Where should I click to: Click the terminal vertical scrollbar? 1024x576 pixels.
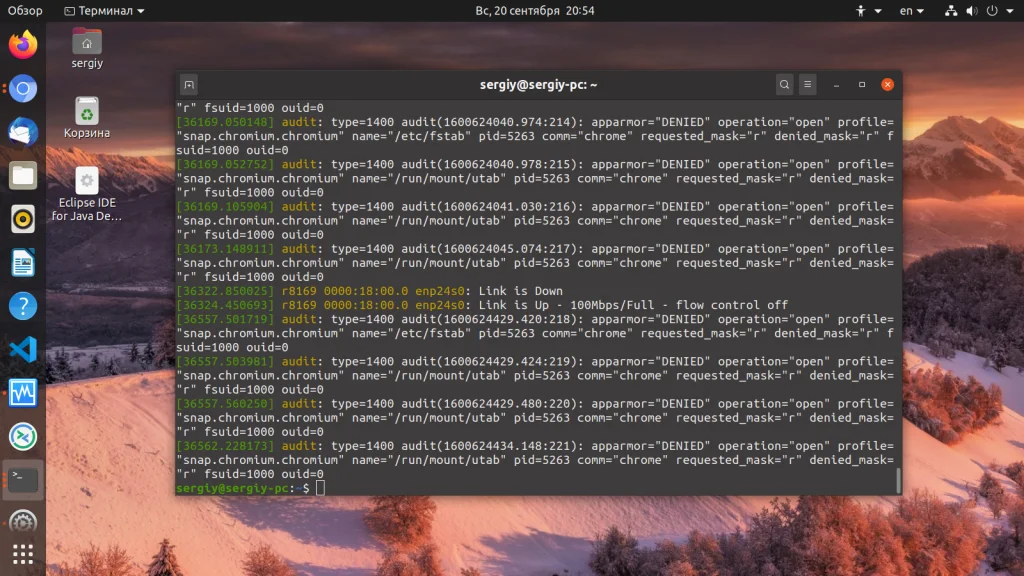click(x=899, y=481)
